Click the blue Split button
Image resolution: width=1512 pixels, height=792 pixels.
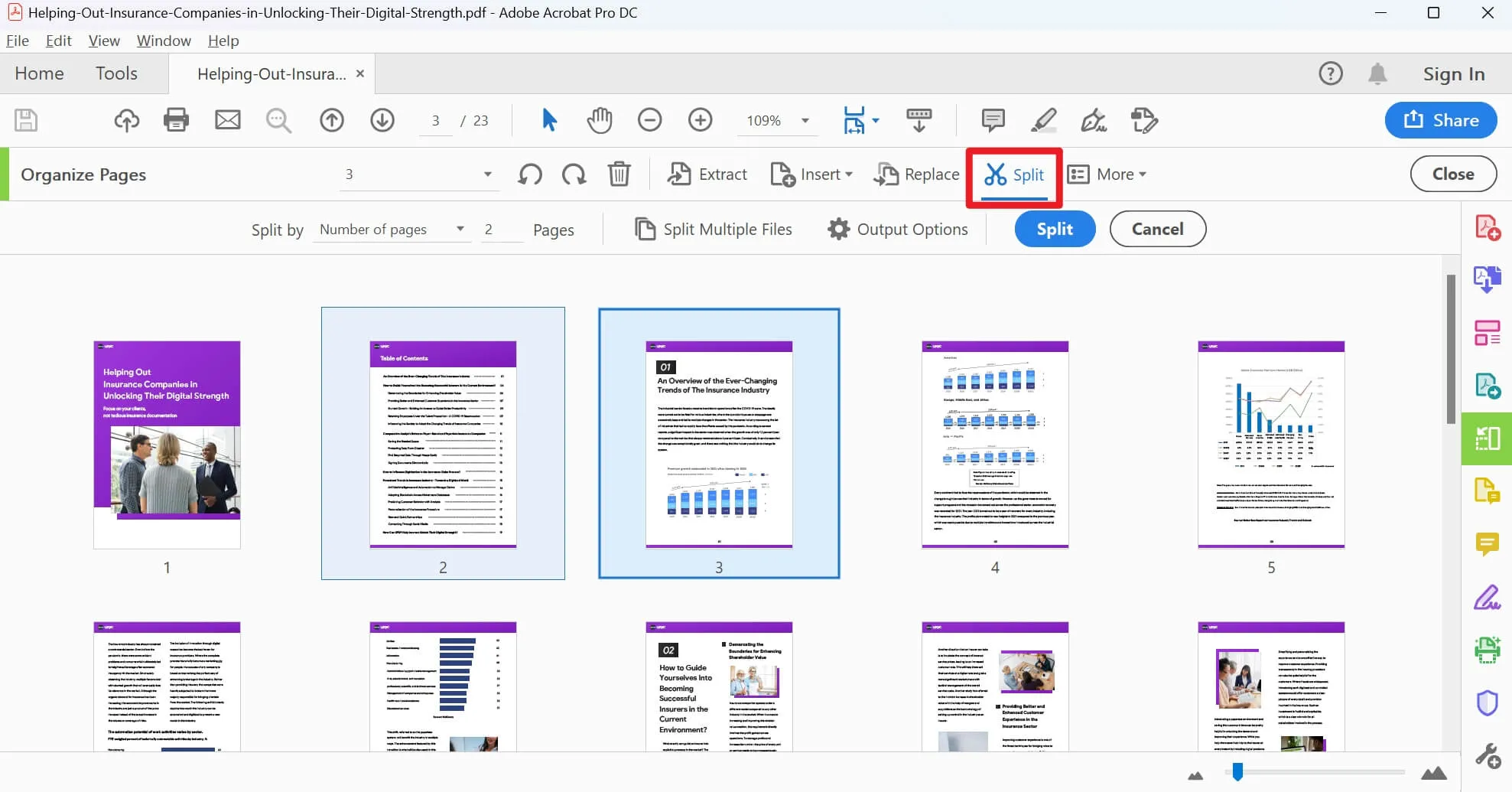pyautogui.click(x=1055, y=229)
